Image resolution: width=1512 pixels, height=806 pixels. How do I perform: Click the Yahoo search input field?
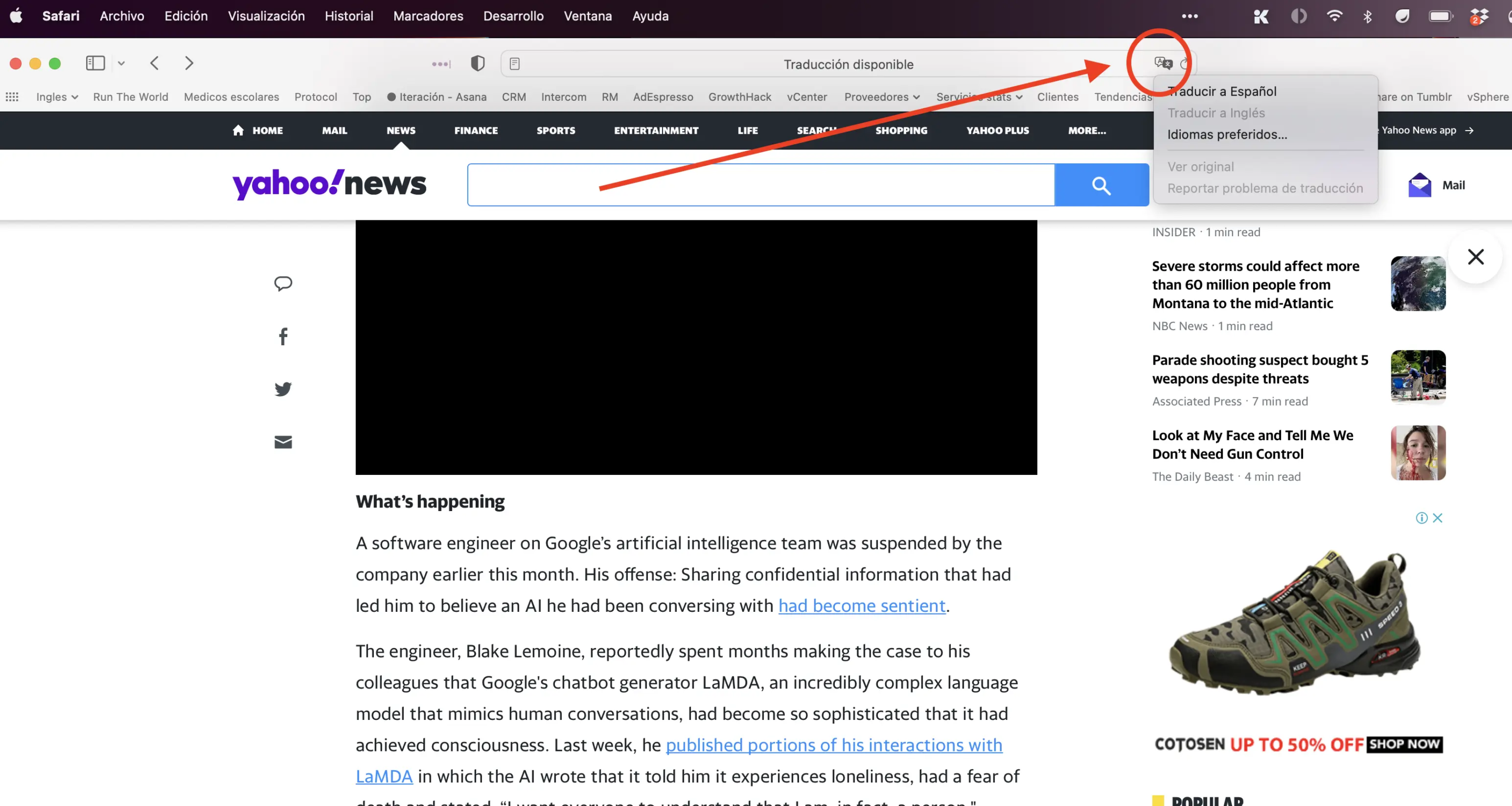click(x=761, y=185)
